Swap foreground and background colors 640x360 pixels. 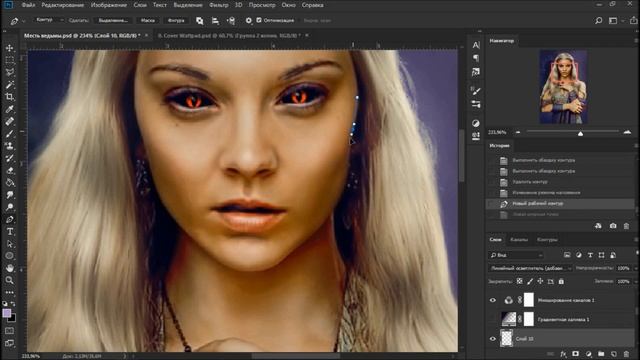pyautogui.click(x=13, y=304)
